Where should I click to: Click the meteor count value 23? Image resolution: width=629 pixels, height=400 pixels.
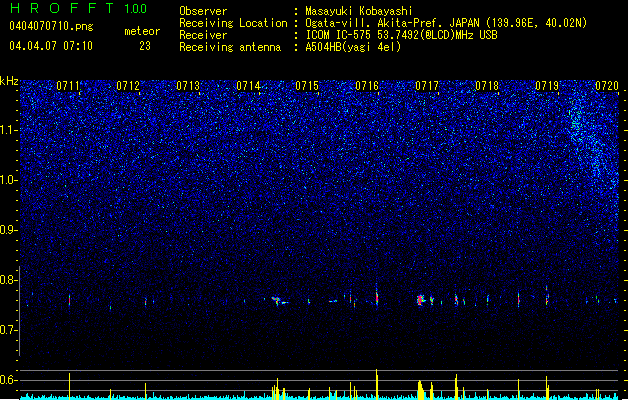tap(145, 46)
